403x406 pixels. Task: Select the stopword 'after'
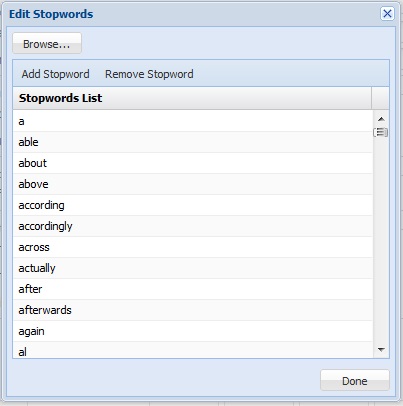[193, 289]
